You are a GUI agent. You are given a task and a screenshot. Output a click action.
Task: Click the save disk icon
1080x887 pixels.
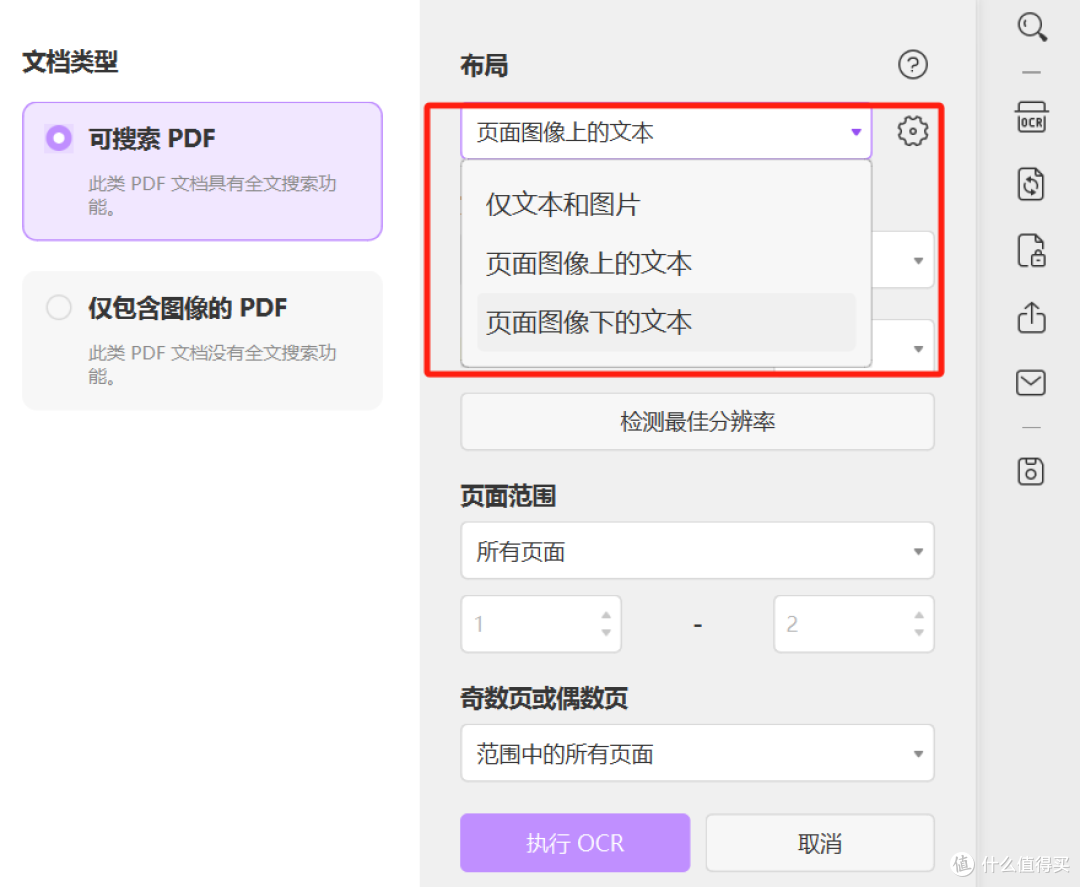[x=1031, y=471]
